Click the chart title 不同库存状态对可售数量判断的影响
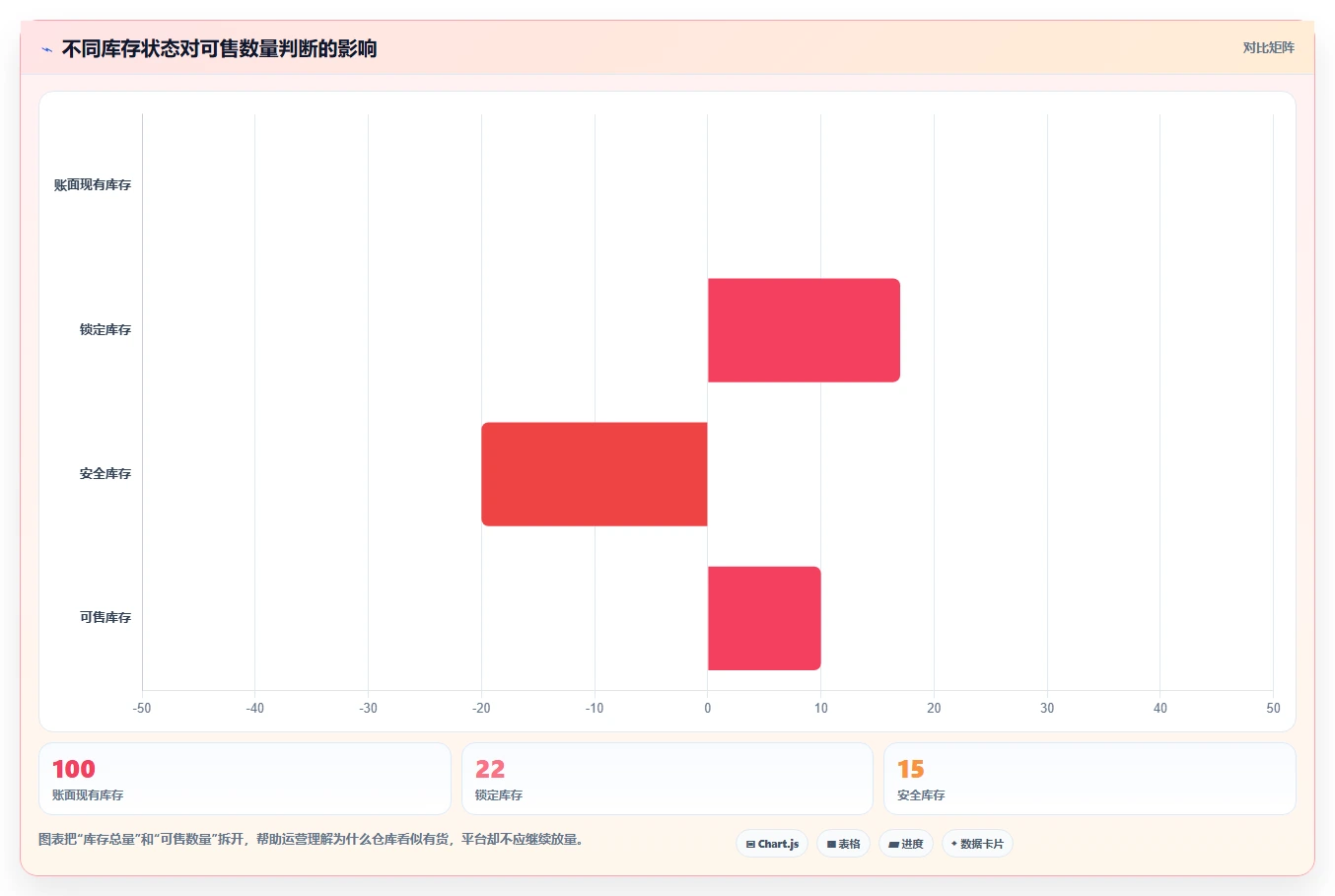 tap(219, 48)
